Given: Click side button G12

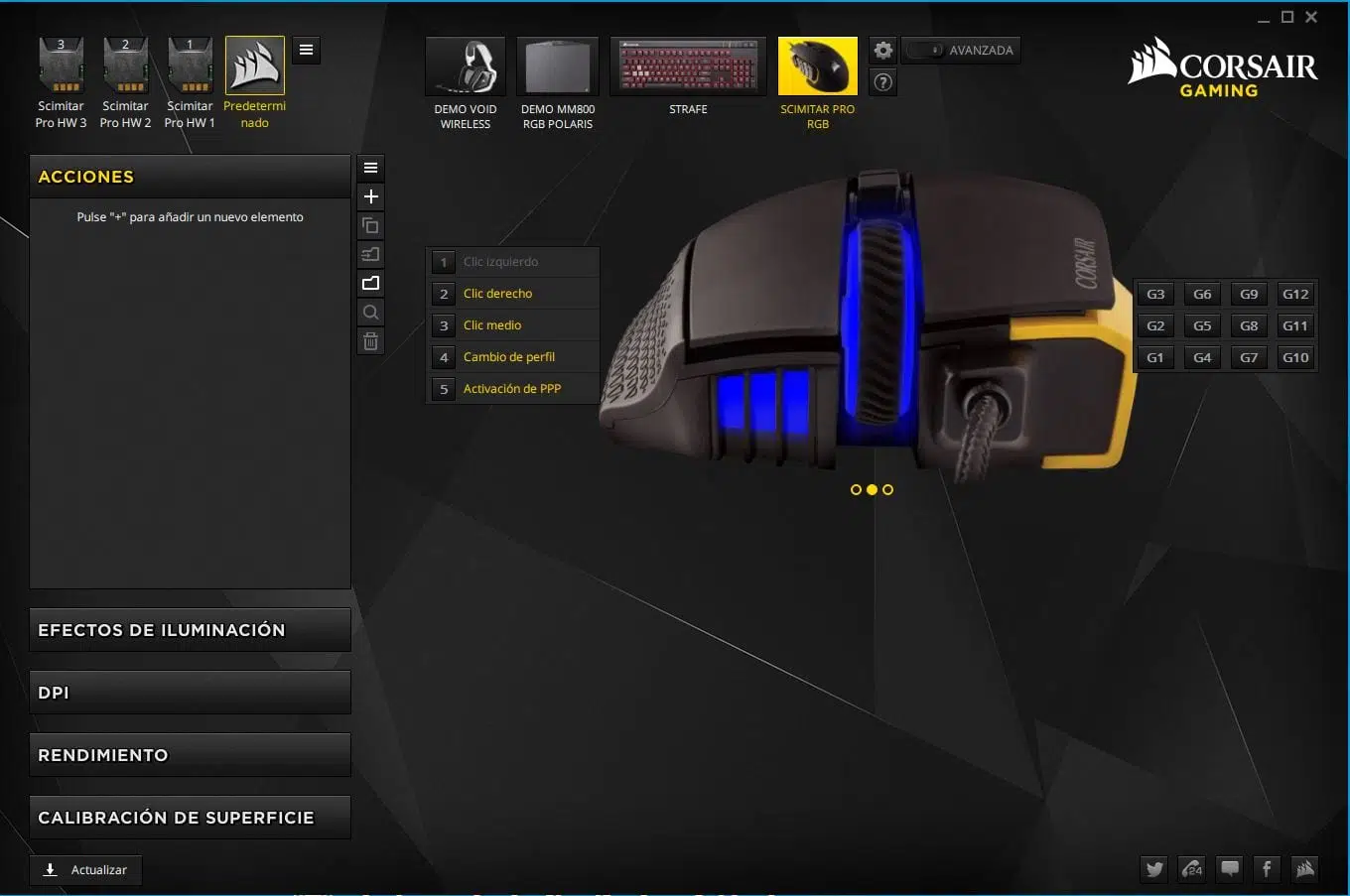Looking at the screenshot, I should [1295, 294].
